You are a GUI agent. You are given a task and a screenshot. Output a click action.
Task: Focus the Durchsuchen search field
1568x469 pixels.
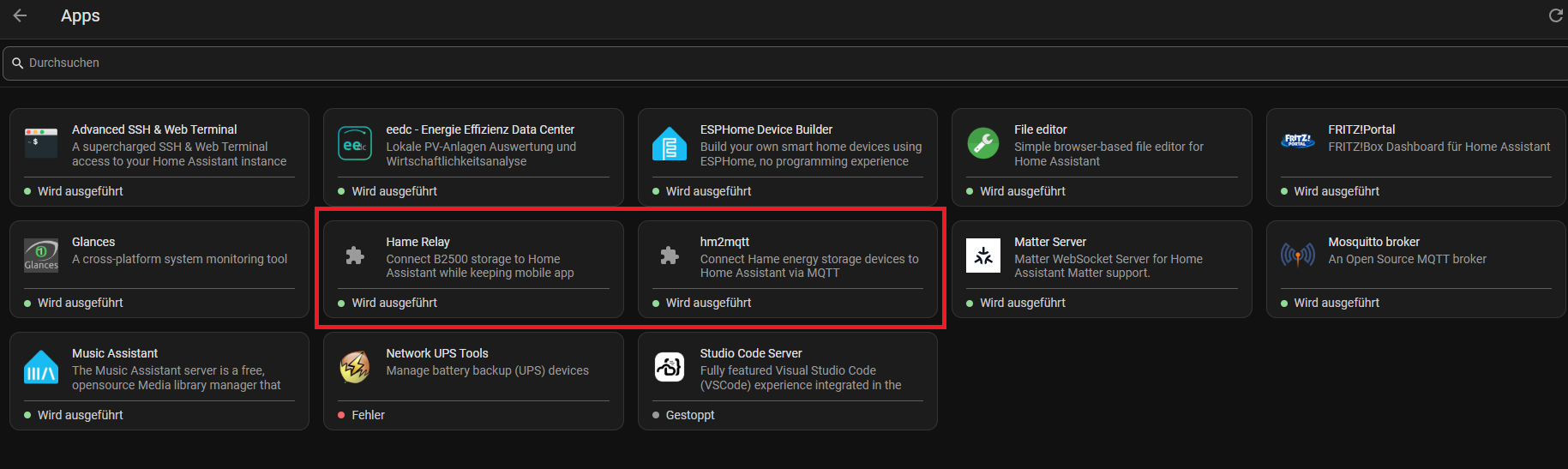click(x=785, y=63)
